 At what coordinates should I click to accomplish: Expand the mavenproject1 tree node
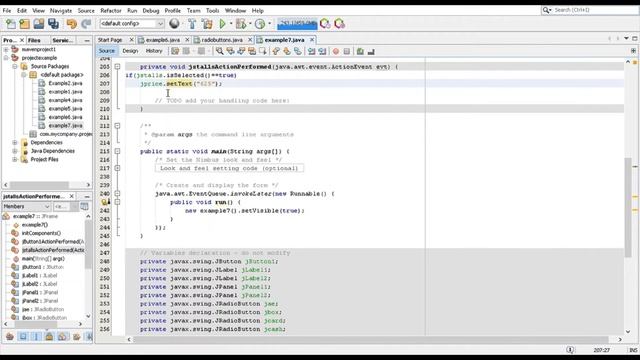click(6, 49)
